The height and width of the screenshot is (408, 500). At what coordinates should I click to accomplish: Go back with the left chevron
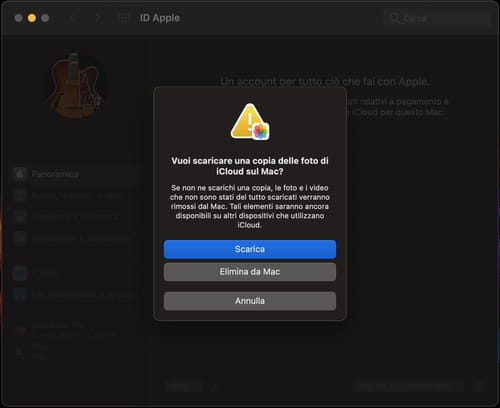point(72,18)
